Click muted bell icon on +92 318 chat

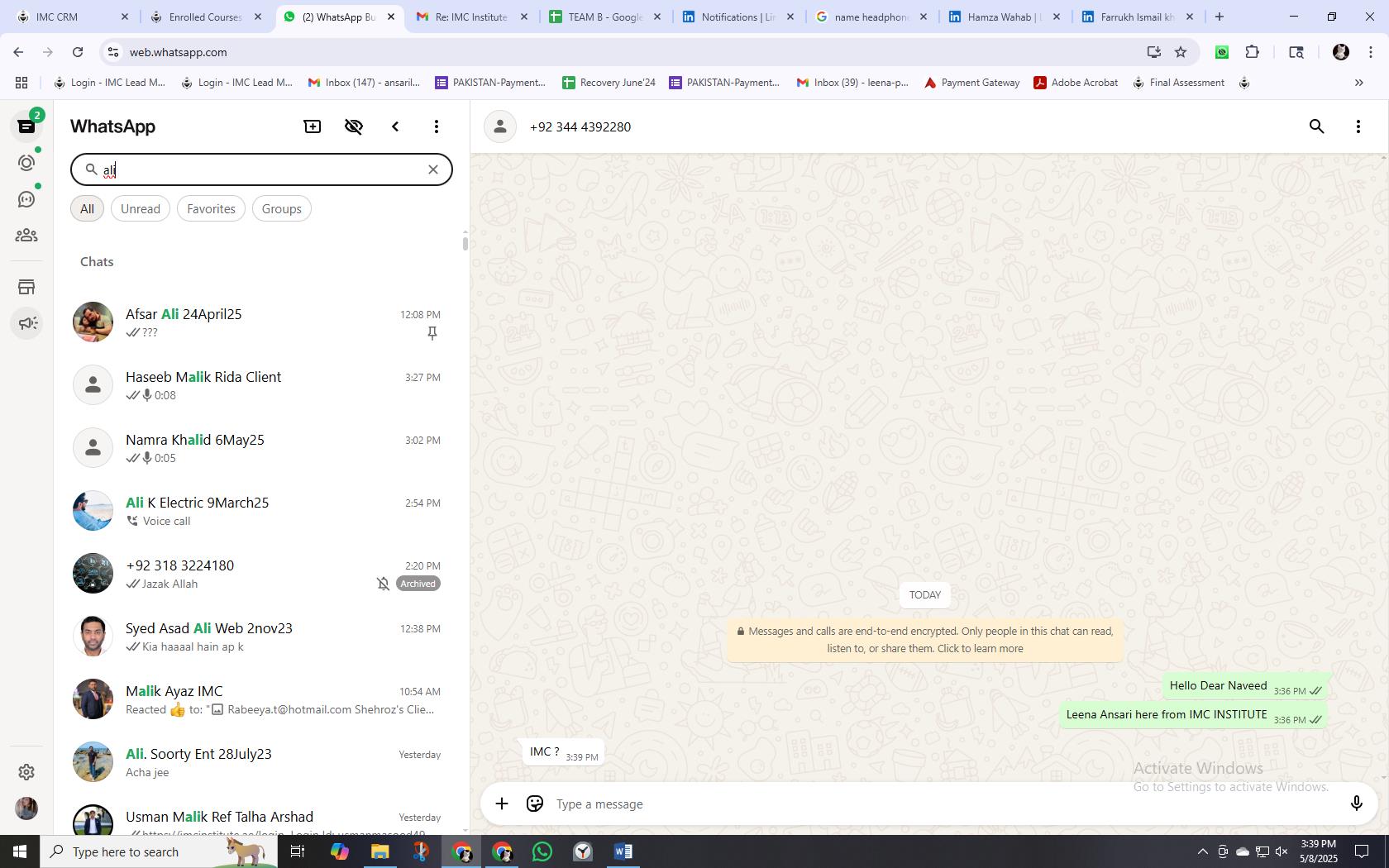tap(383, 584)
